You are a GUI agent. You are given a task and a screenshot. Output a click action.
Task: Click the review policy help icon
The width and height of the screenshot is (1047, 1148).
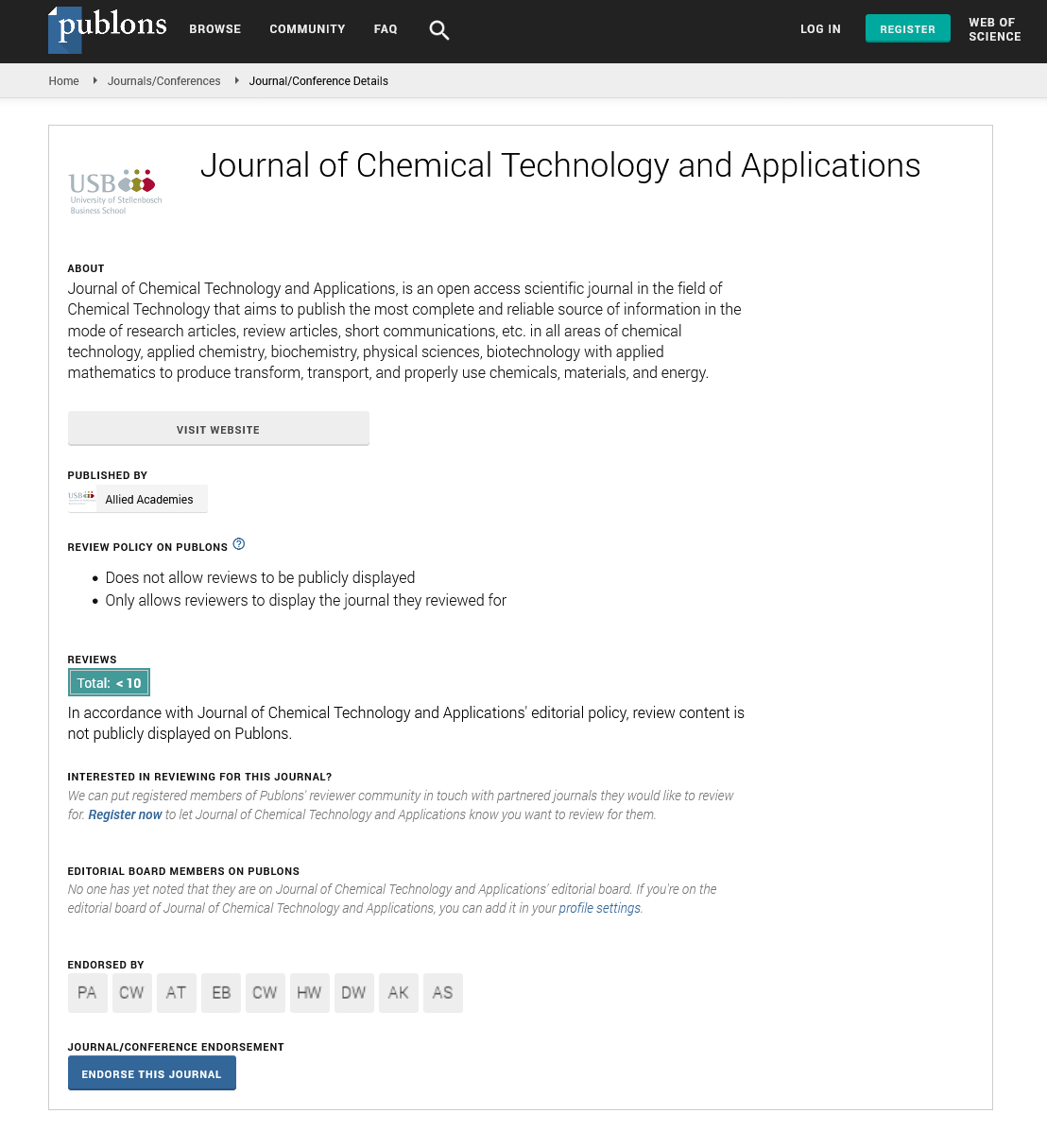click(x=239, y=544)
